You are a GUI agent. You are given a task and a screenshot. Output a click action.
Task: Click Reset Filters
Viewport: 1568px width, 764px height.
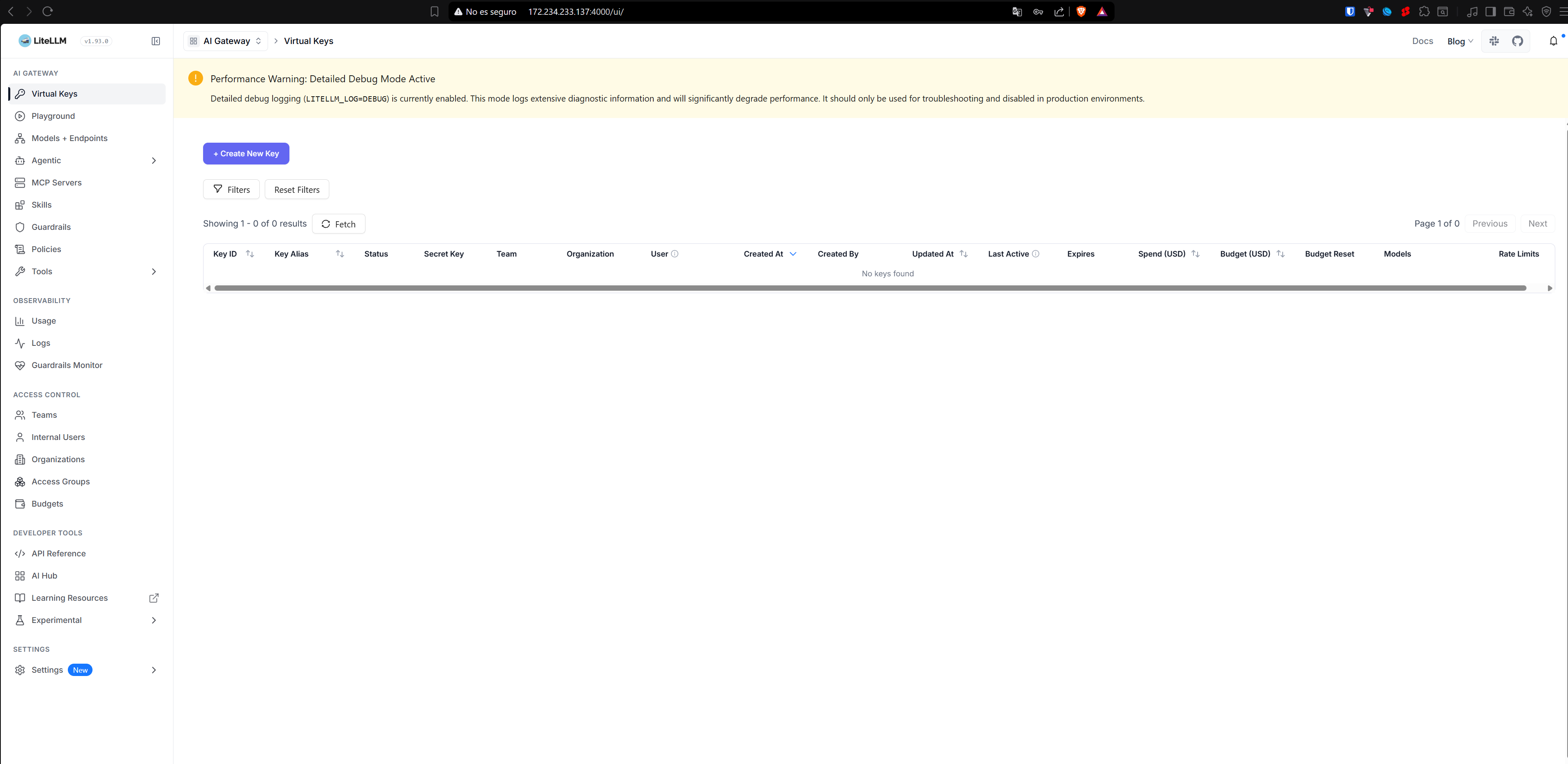296,189
